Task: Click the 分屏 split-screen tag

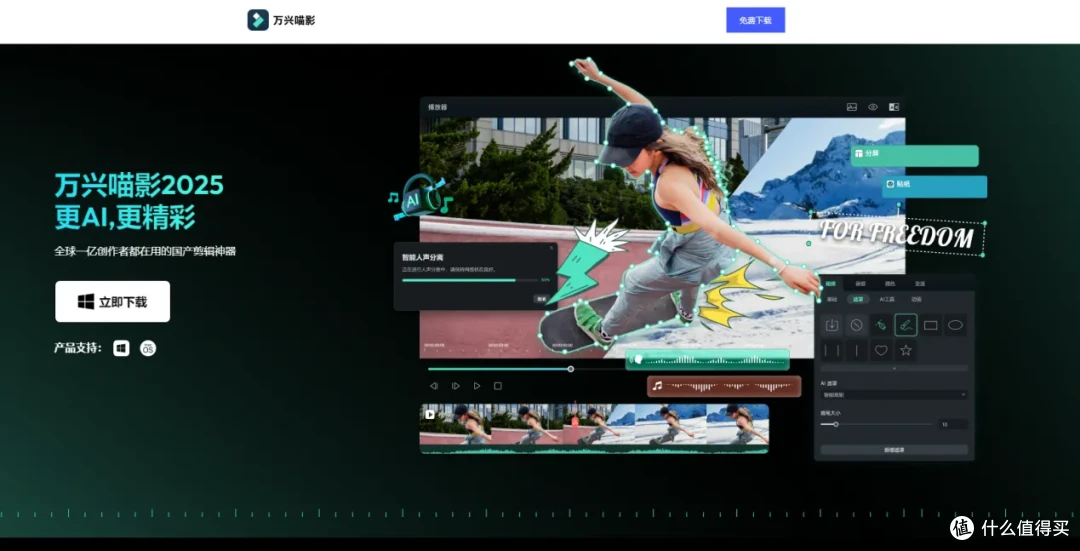Action: pyautogui.click(x=915, y=155)
